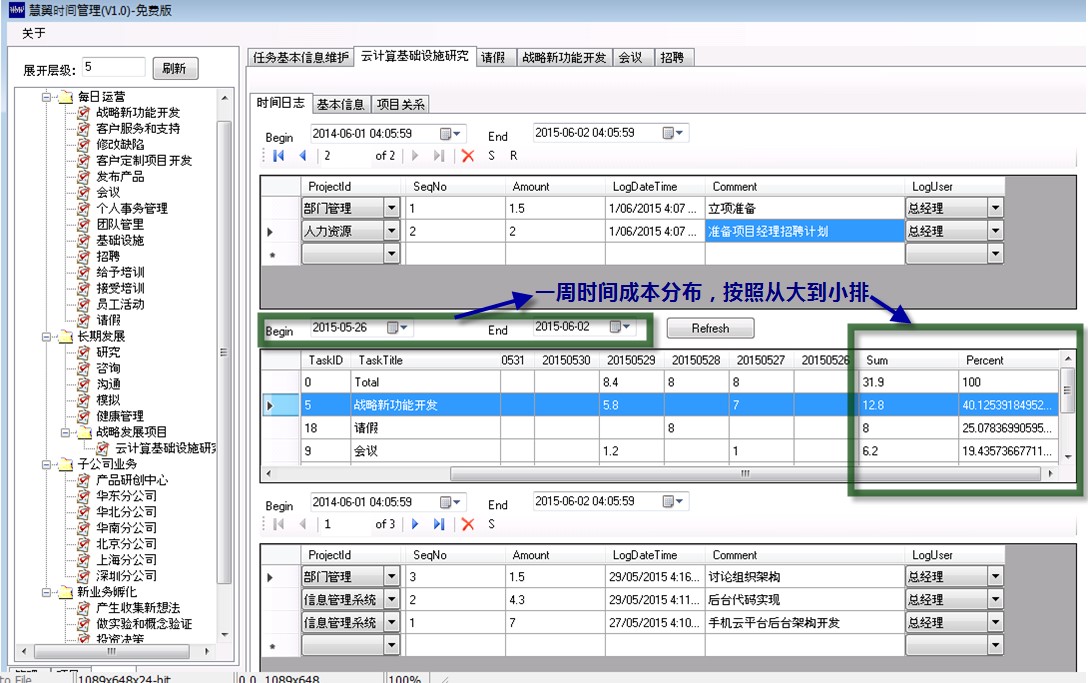Collapse the 长期发展 tree folder

pyautogui.click(x=46, y=337)
